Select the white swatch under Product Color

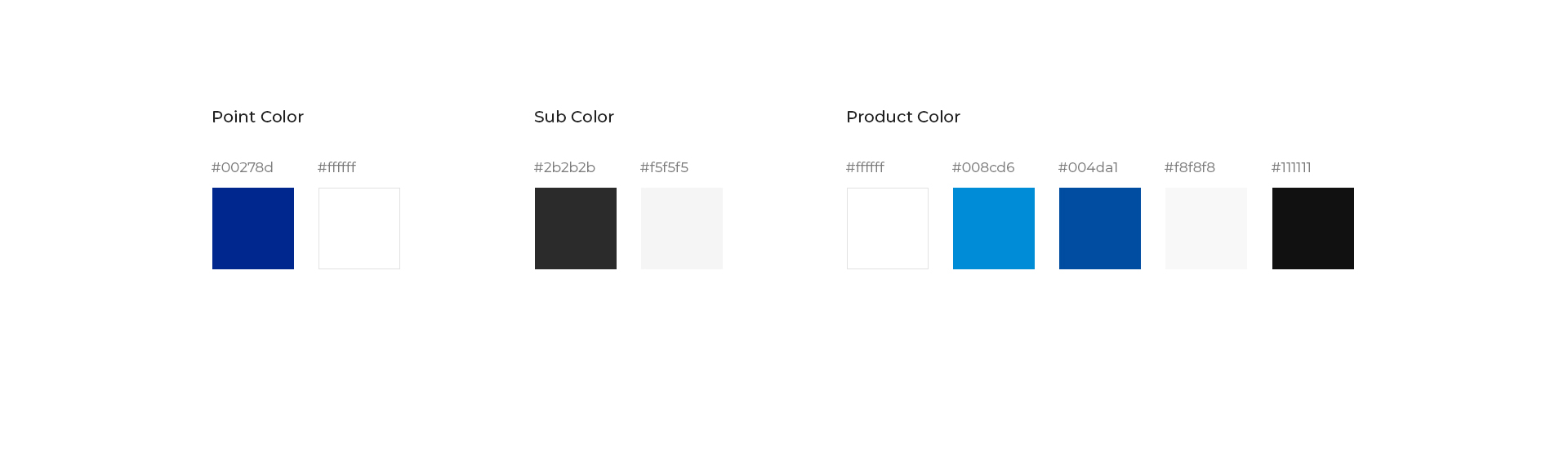coord(888,228)
